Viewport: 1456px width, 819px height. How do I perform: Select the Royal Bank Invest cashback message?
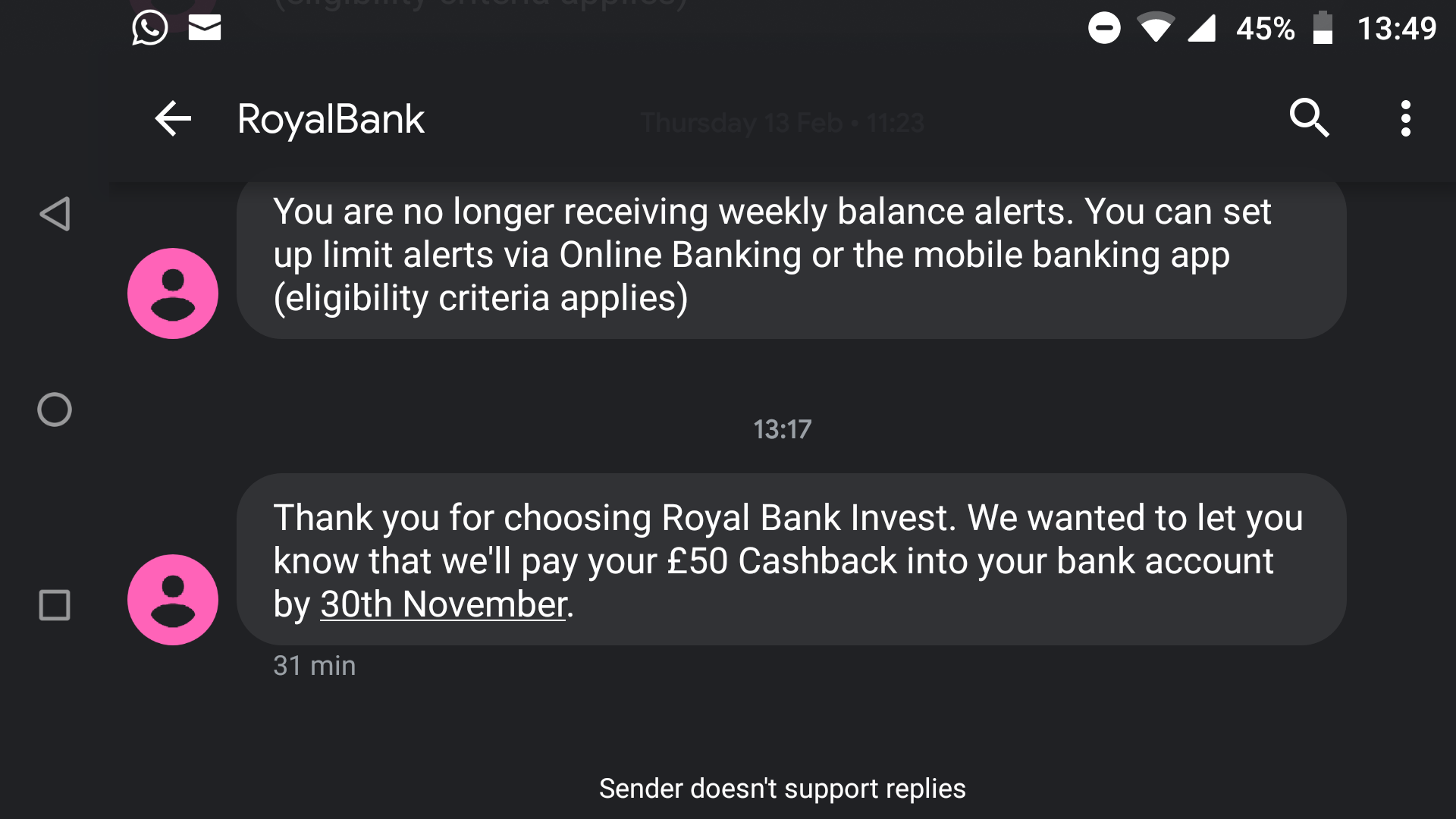[792, 560]
